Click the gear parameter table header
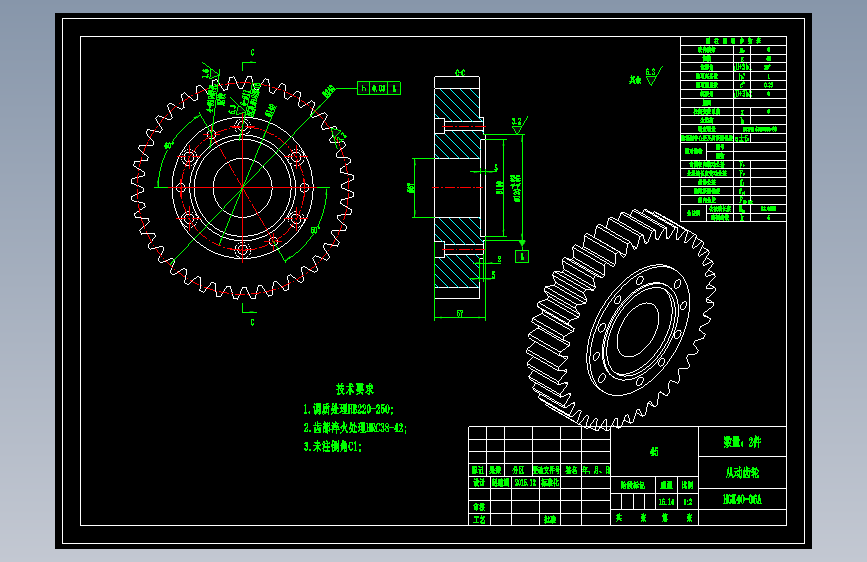This screenshot has height=562, width=867. pos(733,41)
